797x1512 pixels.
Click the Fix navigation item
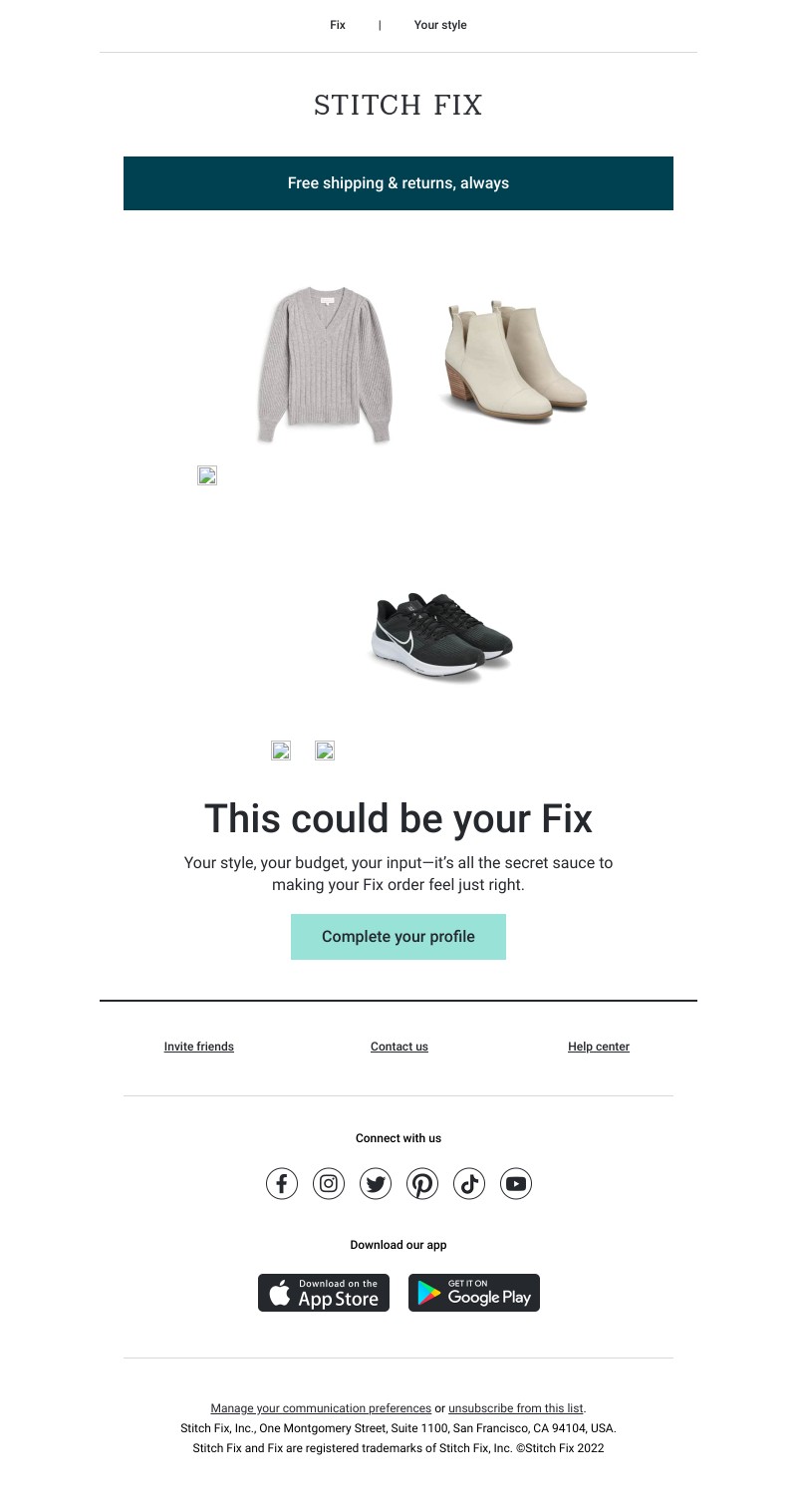pos(338,25)
